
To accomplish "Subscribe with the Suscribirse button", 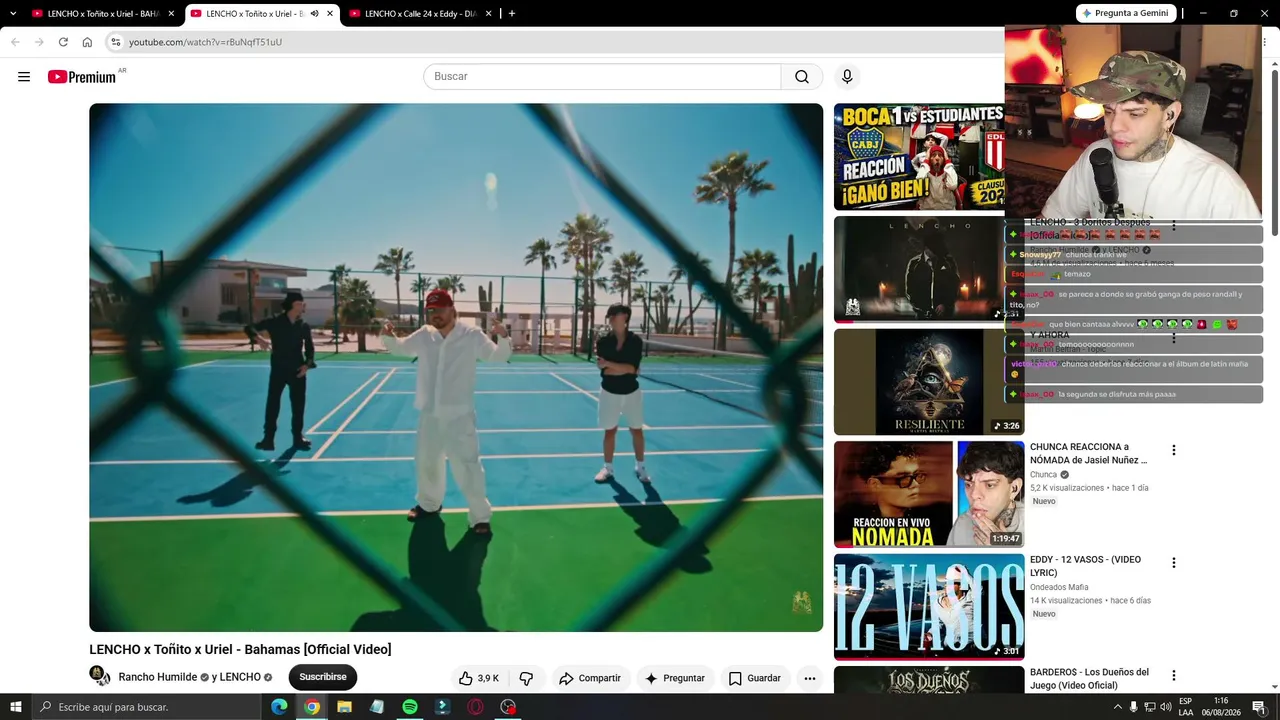I will pos(323,677).
